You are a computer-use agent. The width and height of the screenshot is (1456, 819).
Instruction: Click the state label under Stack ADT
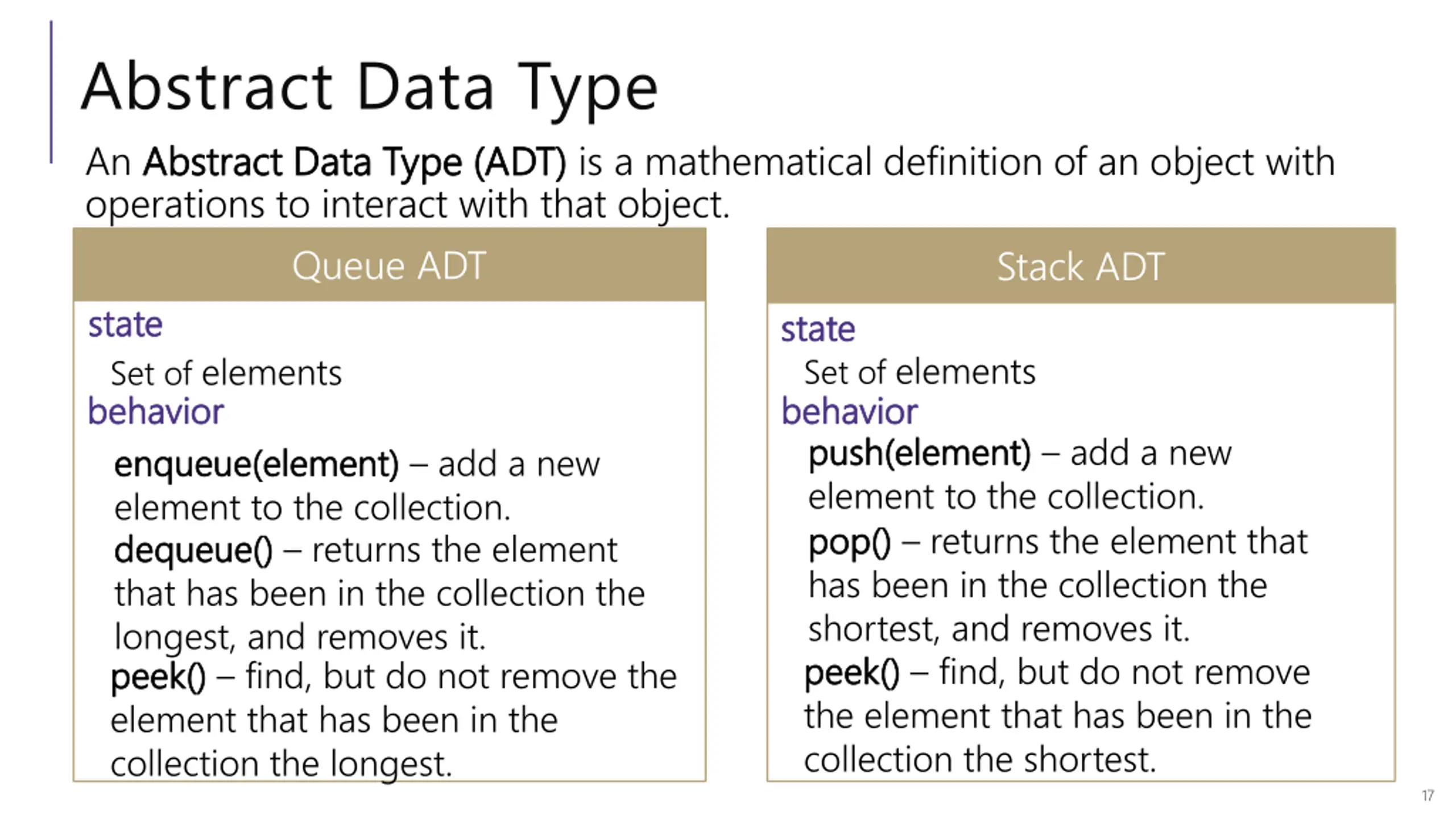click(818, 329)
